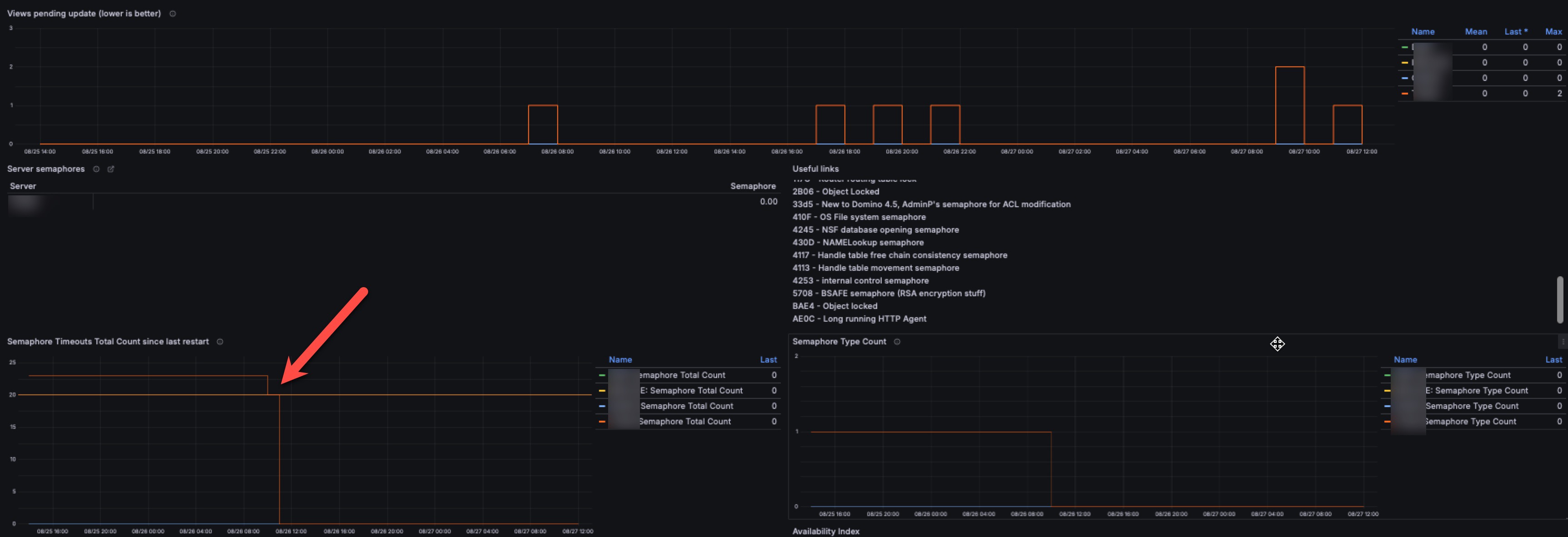The image size is (1568, 537).
Task: Sort Semaphore Type Count legend by Name
Action: tap(1405, 360)
